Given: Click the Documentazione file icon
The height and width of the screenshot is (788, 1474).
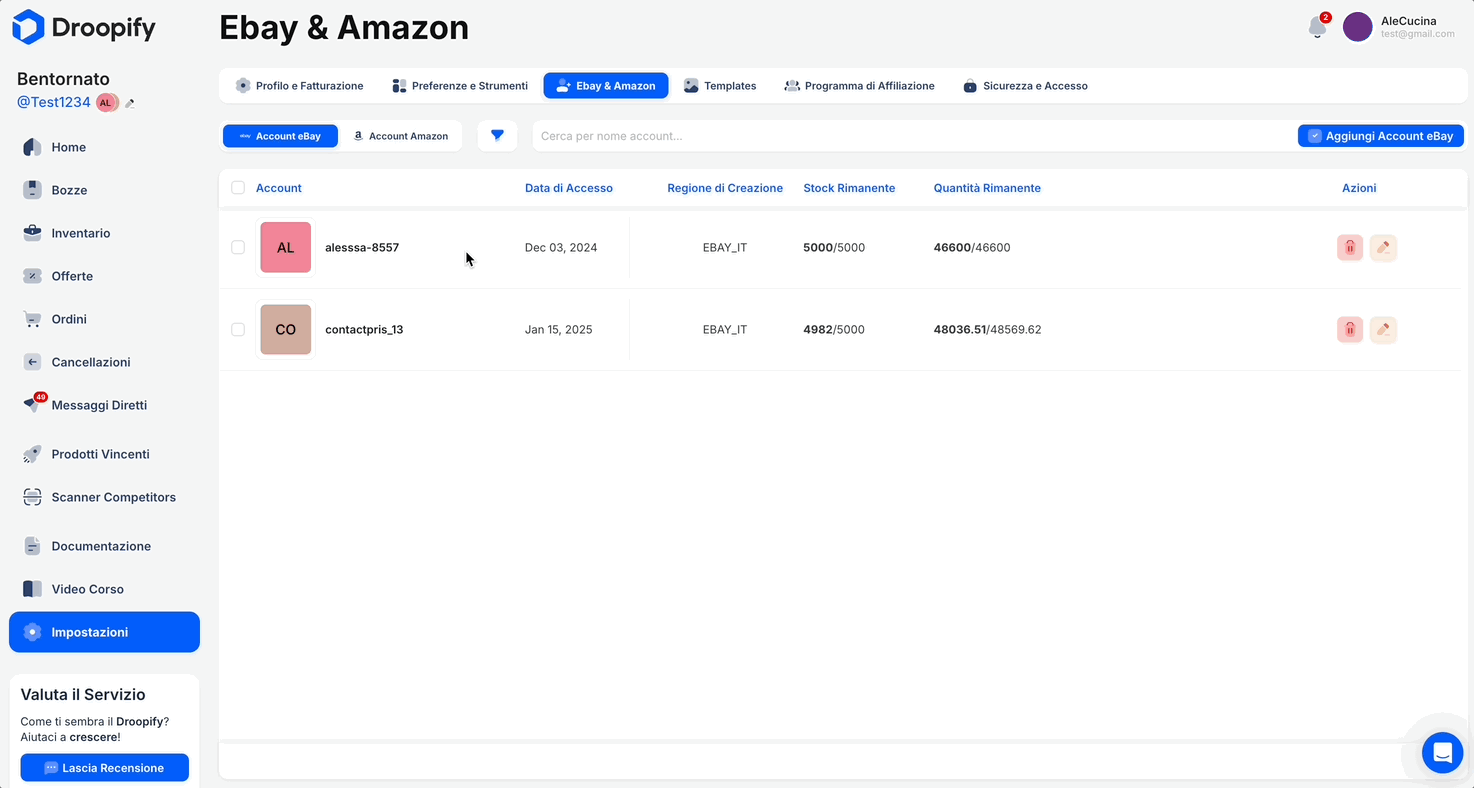Looking at the screenshot, I should (32, 546).
